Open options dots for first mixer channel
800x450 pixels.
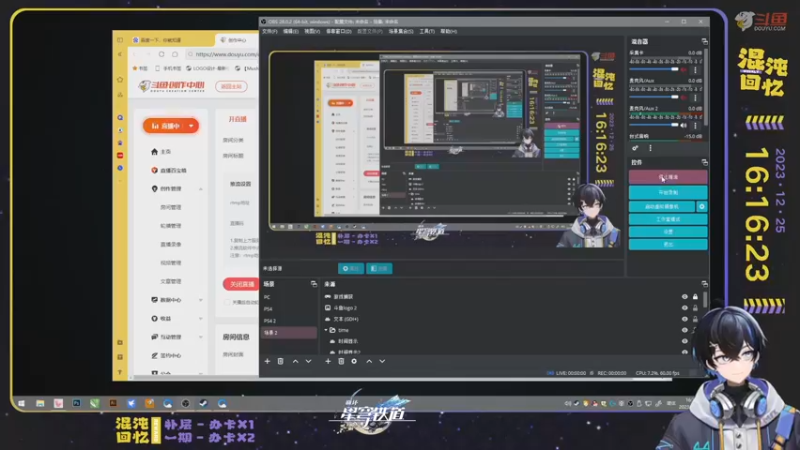coord(695,69)
